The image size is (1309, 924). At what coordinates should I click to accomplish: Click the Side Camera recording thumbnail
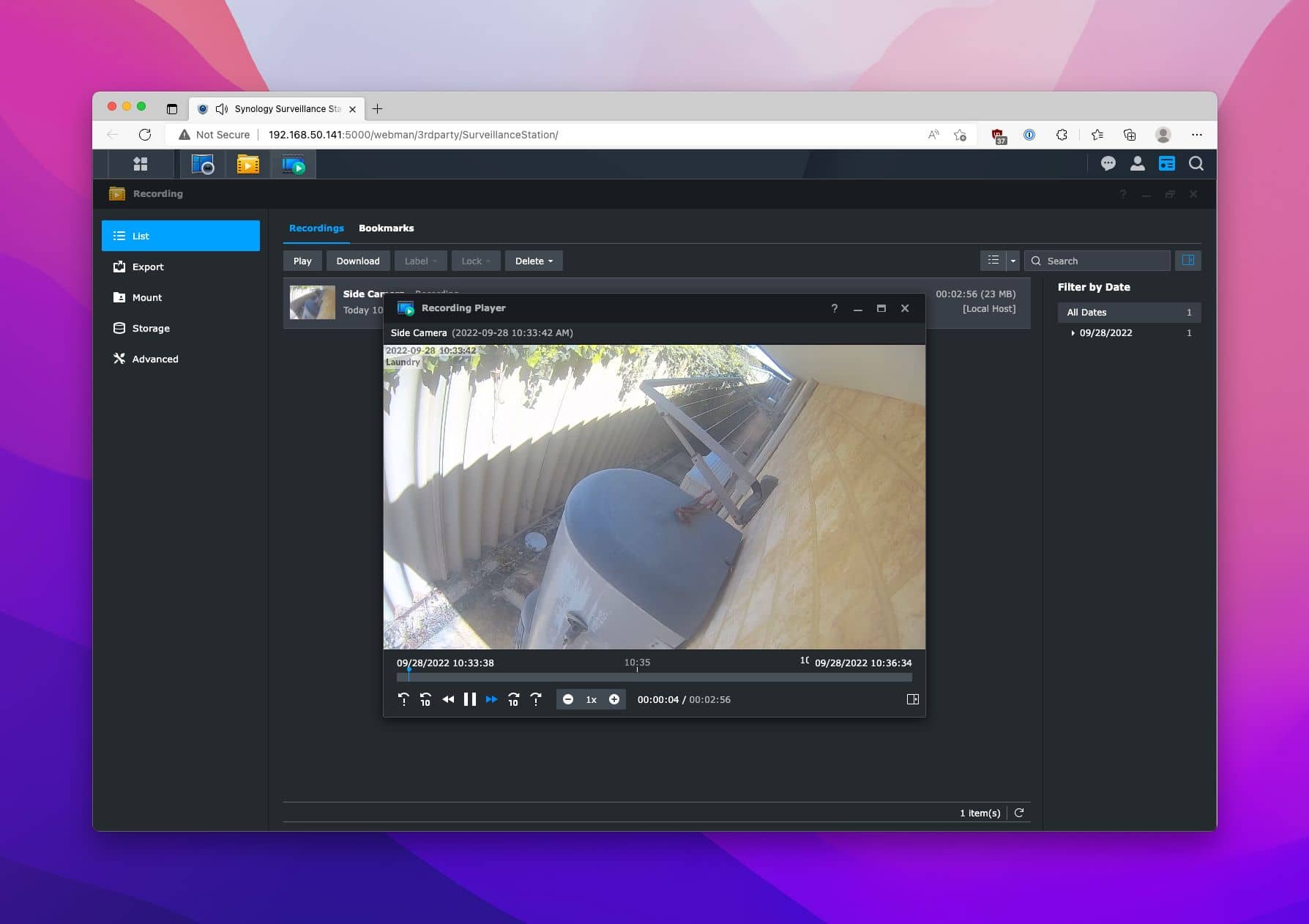click(313, 302)
